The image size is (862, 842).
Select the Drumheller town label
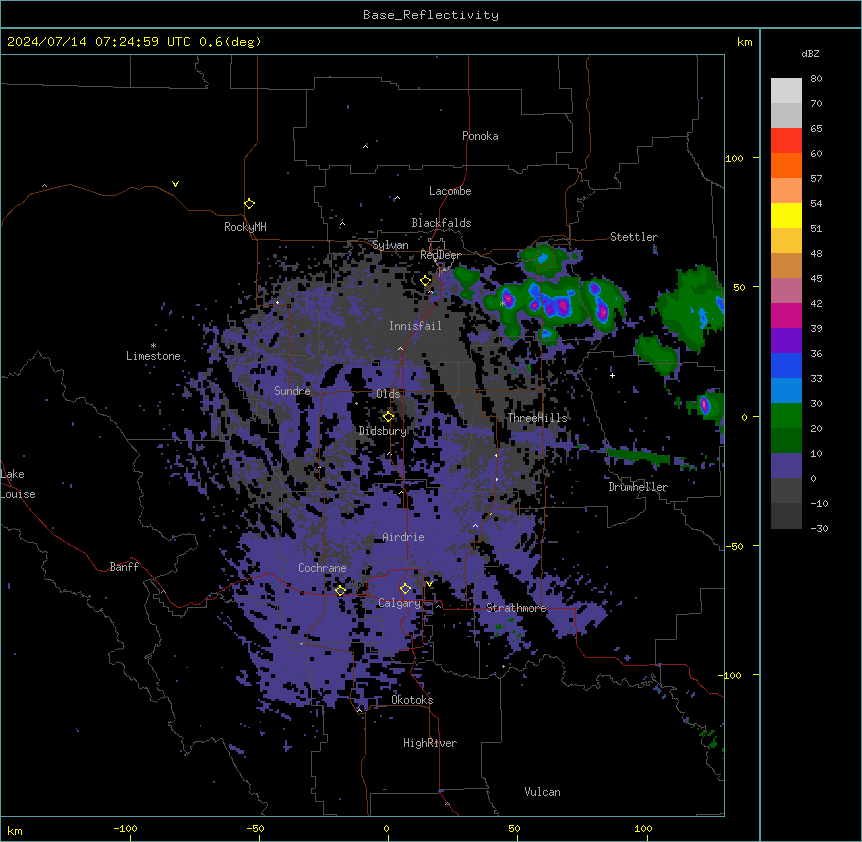click(x=638, y=487)
